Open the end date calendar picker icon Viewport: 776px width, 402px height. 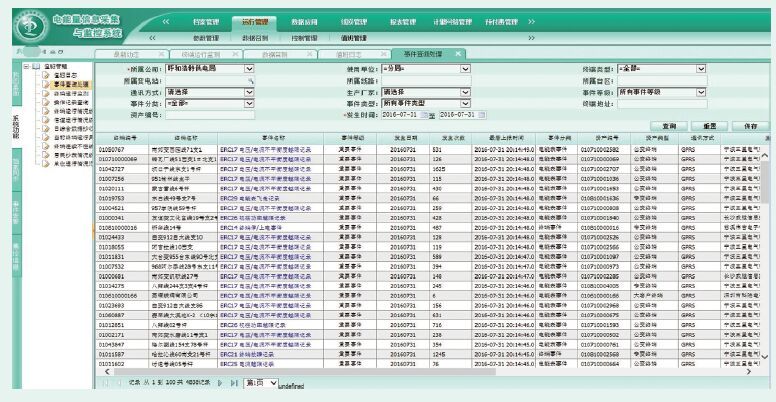480,114
